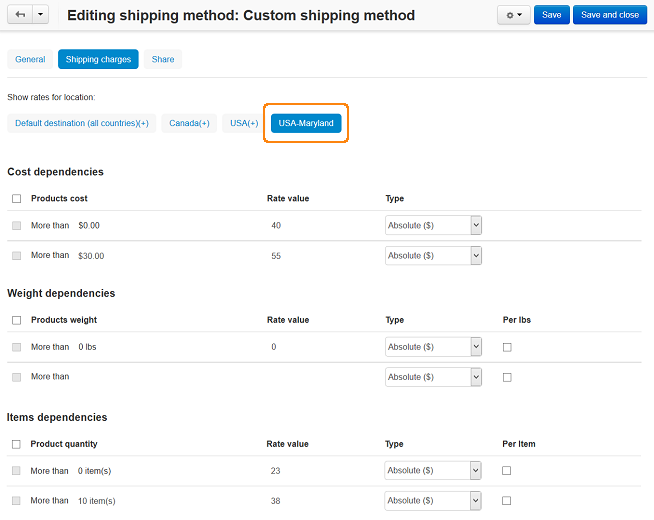654x520 pixels.
Task: Open Type dropdown for 0 lbs weight row
Action: click(x=433, y=347)
